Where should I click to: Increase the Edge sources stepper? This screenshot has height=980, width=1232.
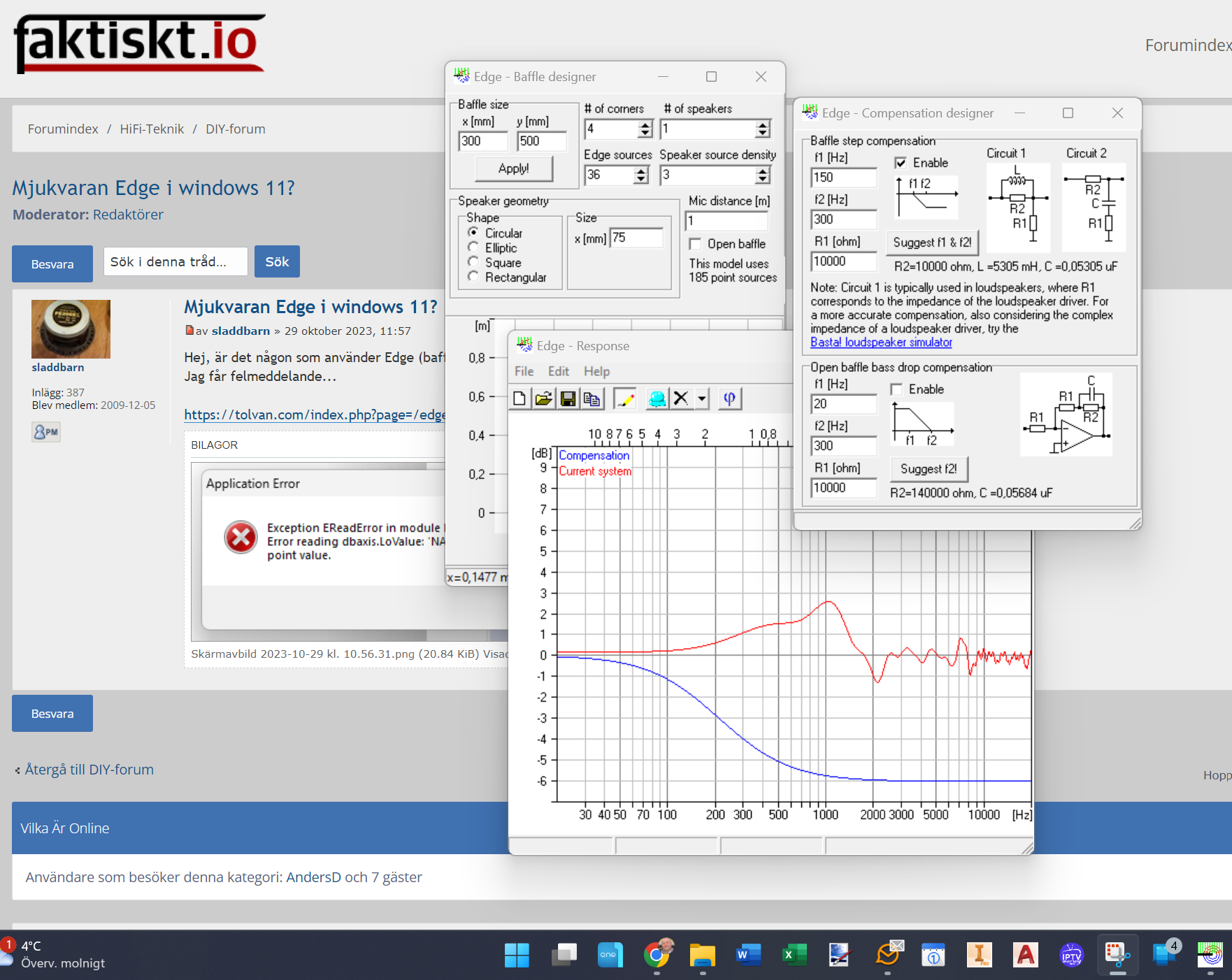pos(641,171)
